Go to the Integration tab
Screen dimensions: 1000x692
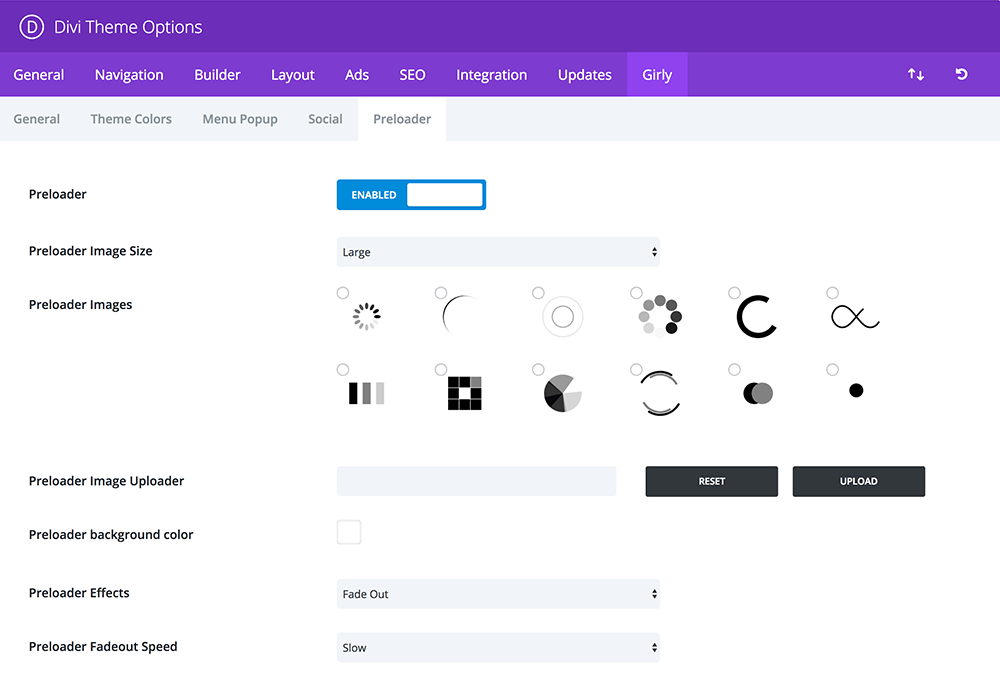(492, 75)
